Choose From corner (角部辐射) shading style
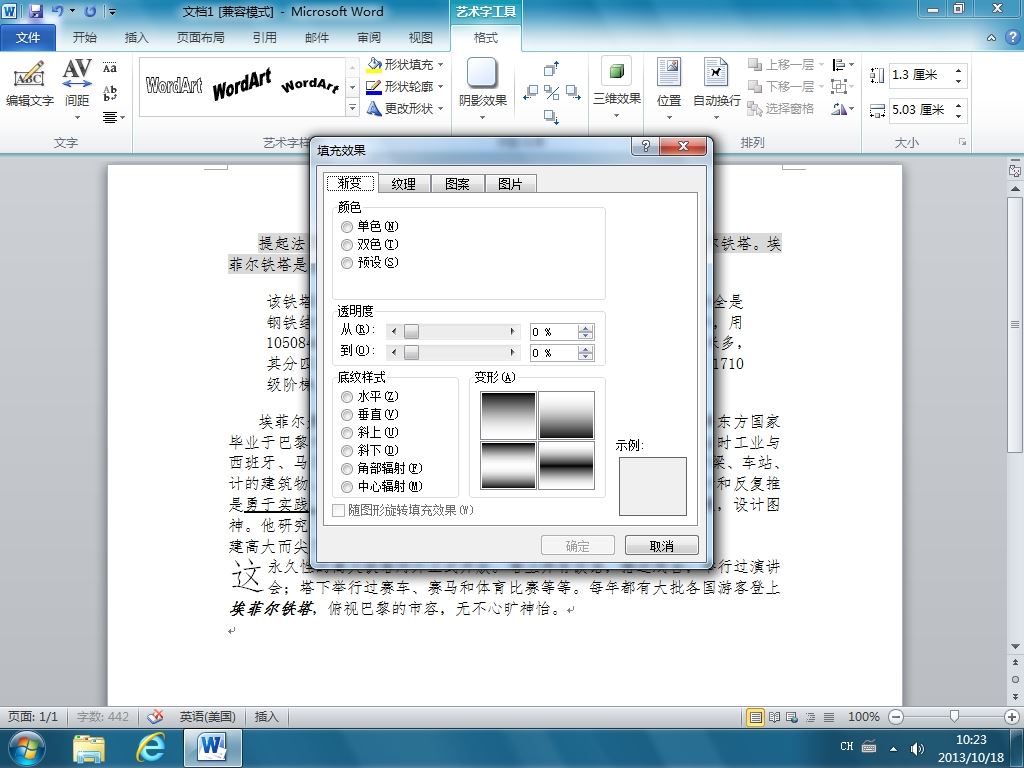 point(347,468)
